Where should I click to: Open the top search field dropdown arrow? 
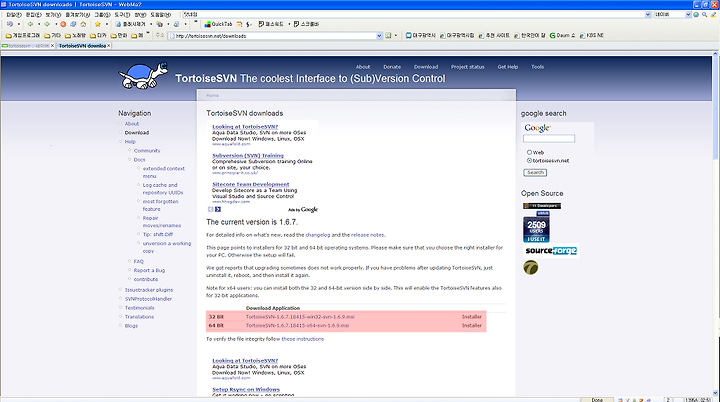click(x=648, y=15)
